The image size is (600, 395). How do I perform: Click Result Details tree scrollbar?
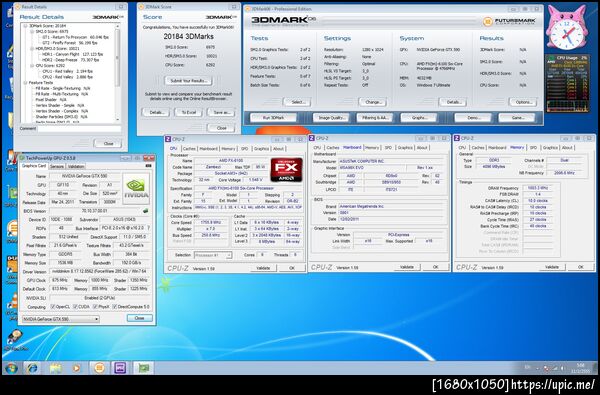pyautogui.click(x=117, y=73)
